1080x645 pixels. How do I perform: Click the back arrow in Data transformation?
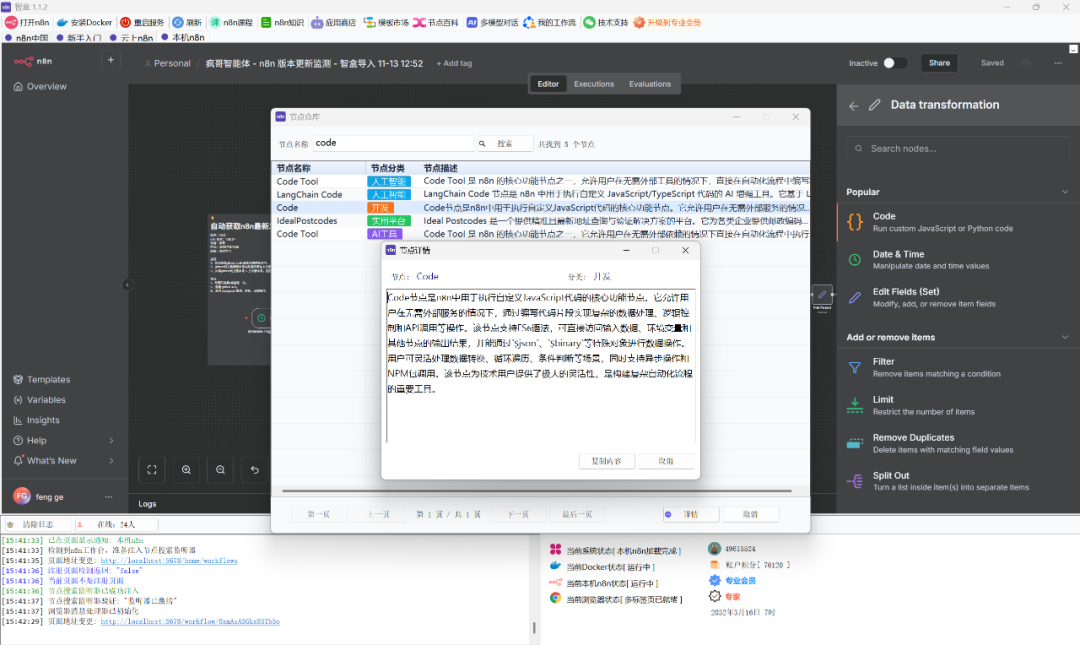[x=853, y=105]
